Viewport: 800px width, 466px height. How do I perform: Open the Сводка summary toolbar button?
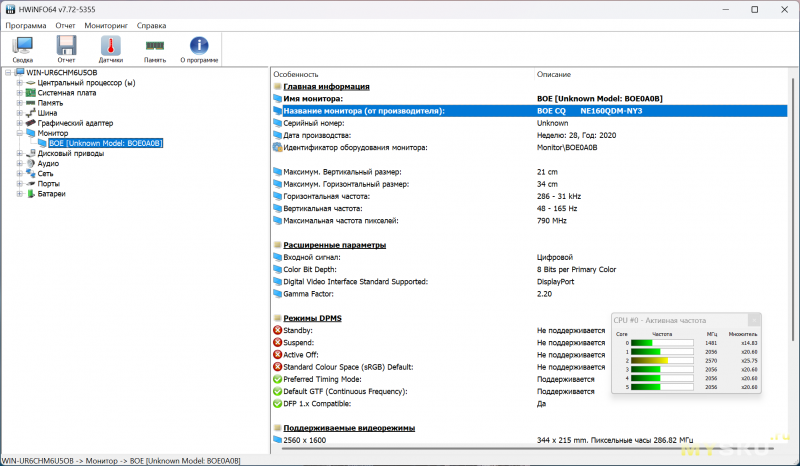click(x=22, y=49)
